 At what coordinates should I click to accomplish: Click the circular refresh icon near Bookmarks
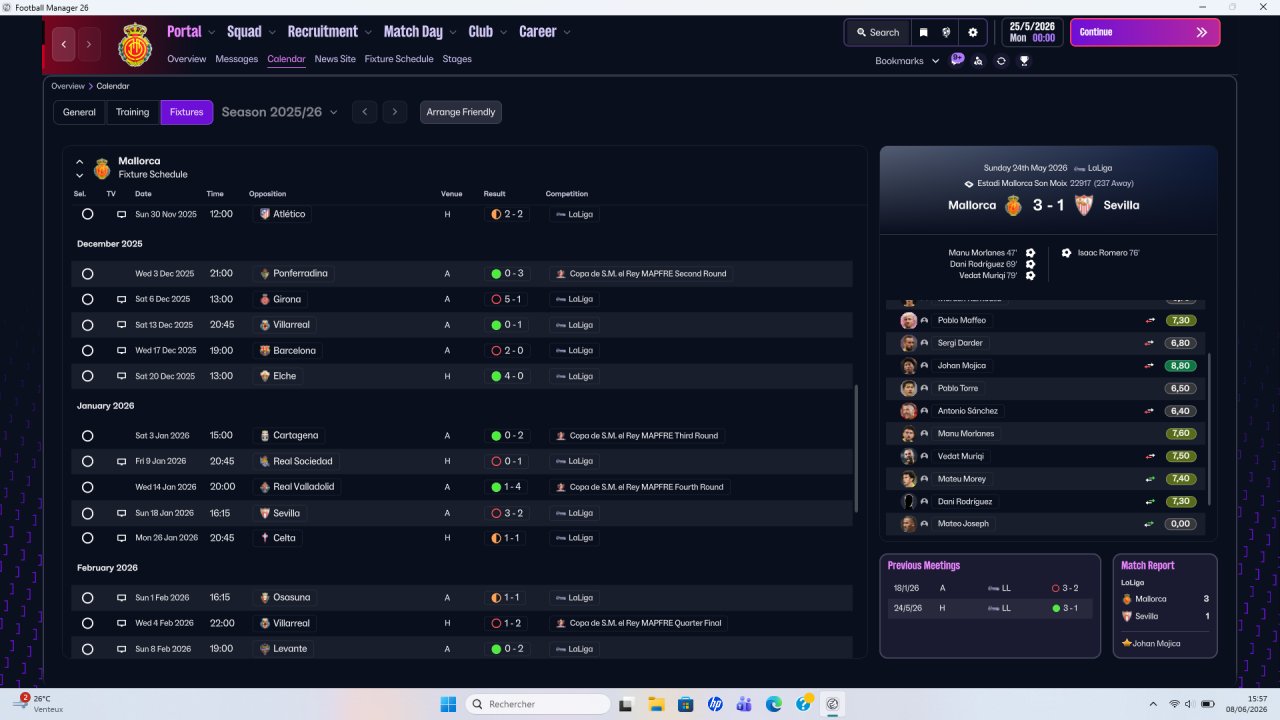pyautogui.click(x=1001, y=61)
